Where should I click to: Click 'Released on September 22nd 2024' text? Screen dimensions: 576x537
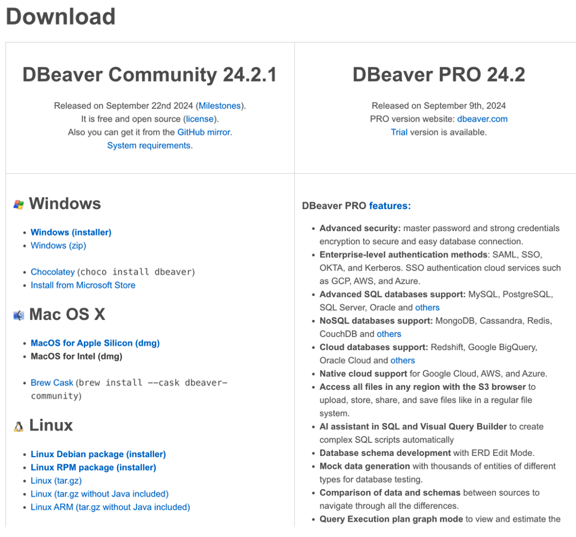click(x=123, y=106)
